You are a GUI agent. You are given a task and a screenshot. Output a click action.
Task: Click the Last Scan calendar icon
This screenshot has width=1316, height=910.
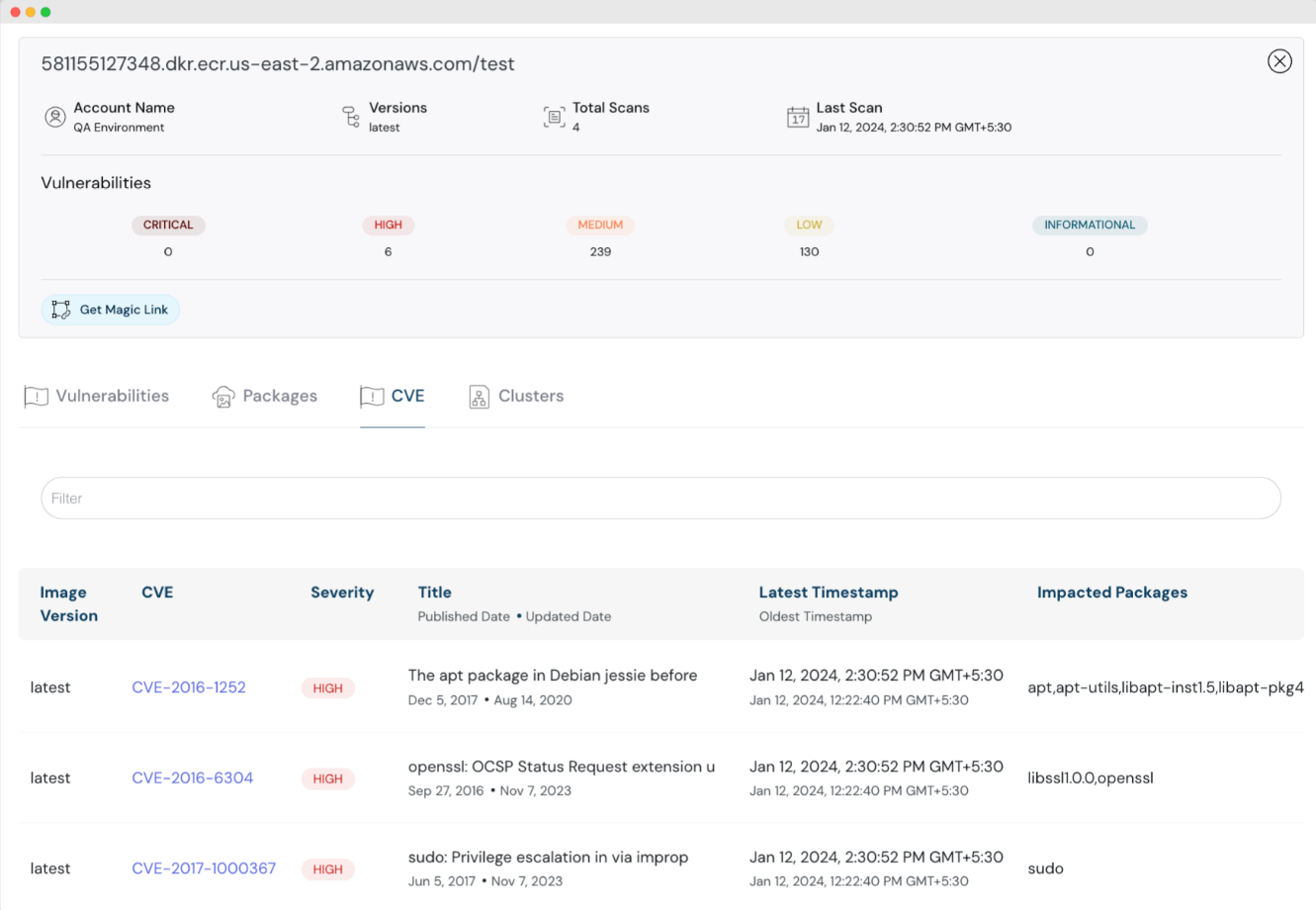click(798, 117)
